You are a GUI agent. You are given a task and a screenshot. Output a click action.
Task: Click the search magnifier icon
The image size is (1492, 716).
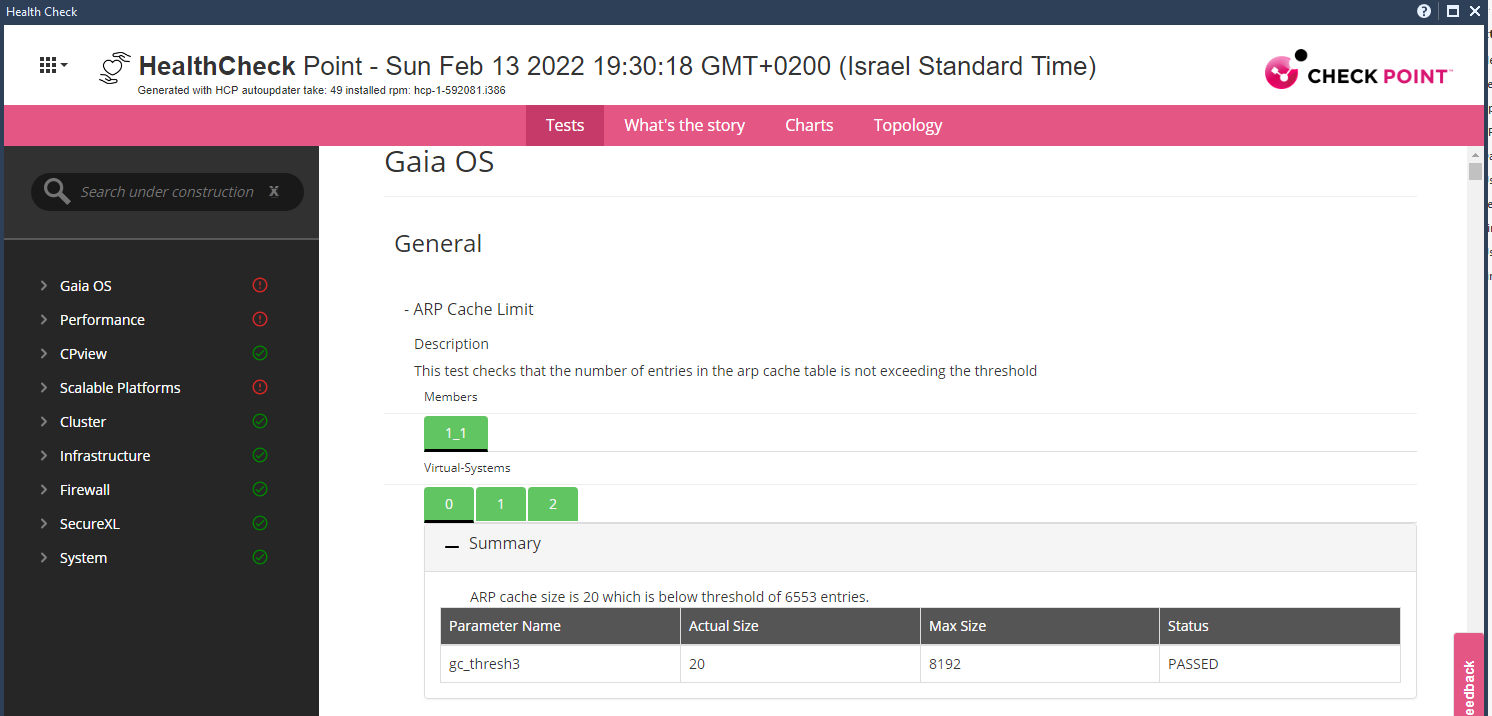pyautogui.click(x=56, y=190)
